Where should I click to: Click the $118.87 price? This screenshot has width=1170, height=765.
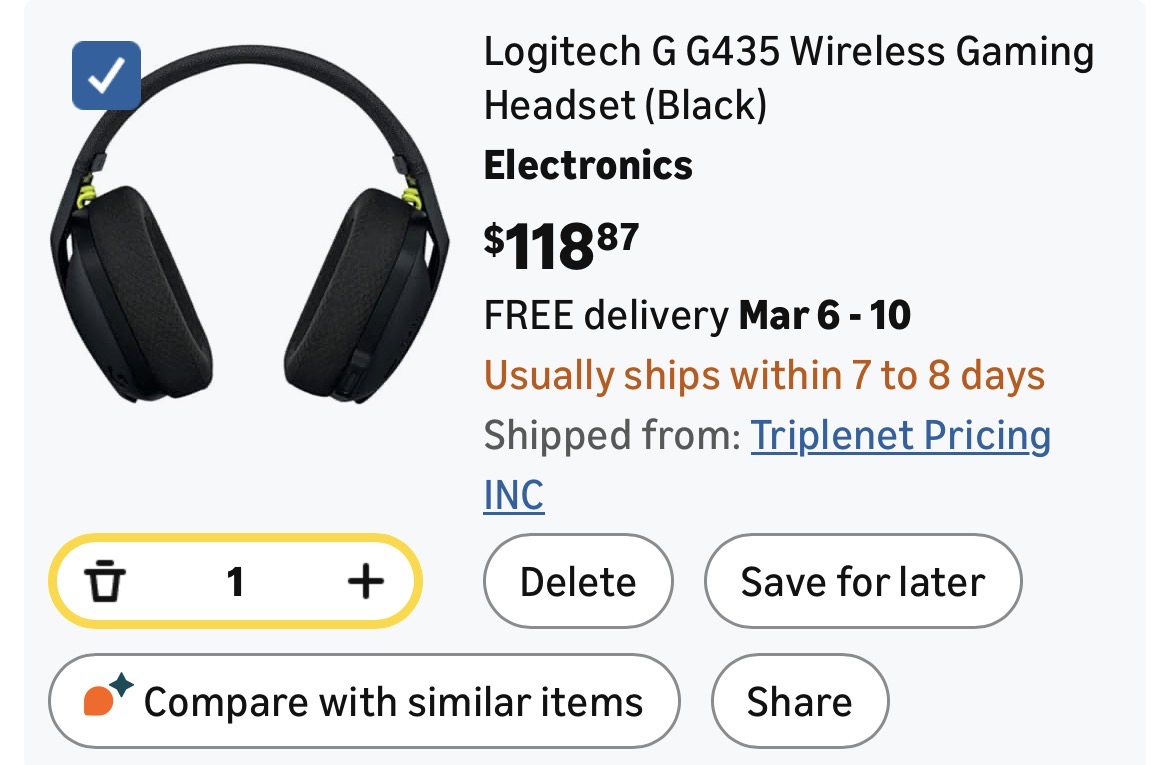click(561, 246)
